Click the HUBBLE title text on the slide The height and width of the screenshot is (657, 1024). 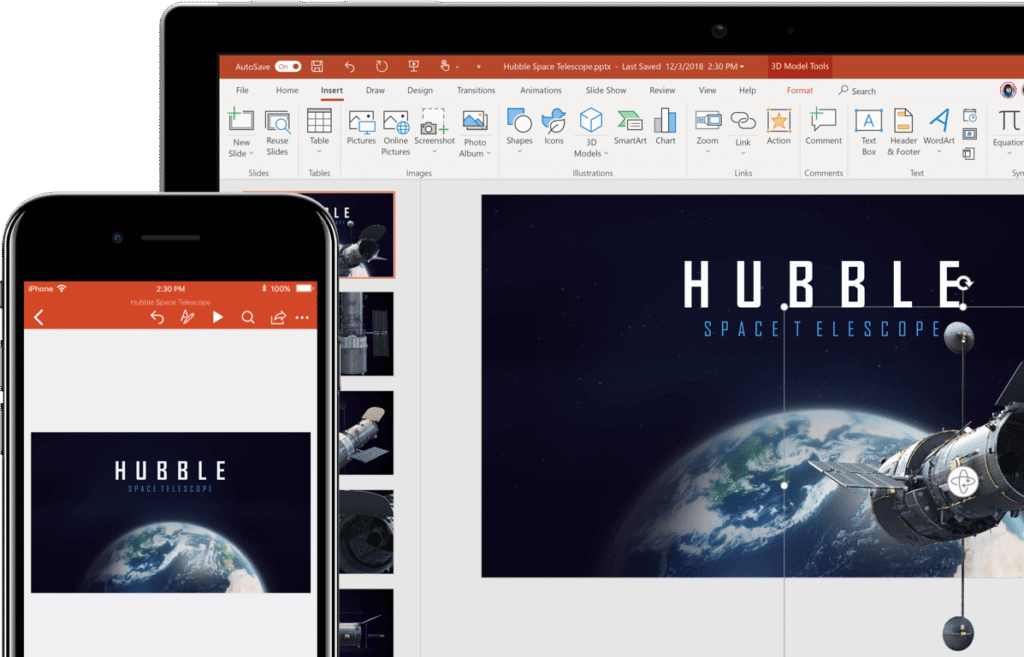pyautogui.click(x=822, y=283)
